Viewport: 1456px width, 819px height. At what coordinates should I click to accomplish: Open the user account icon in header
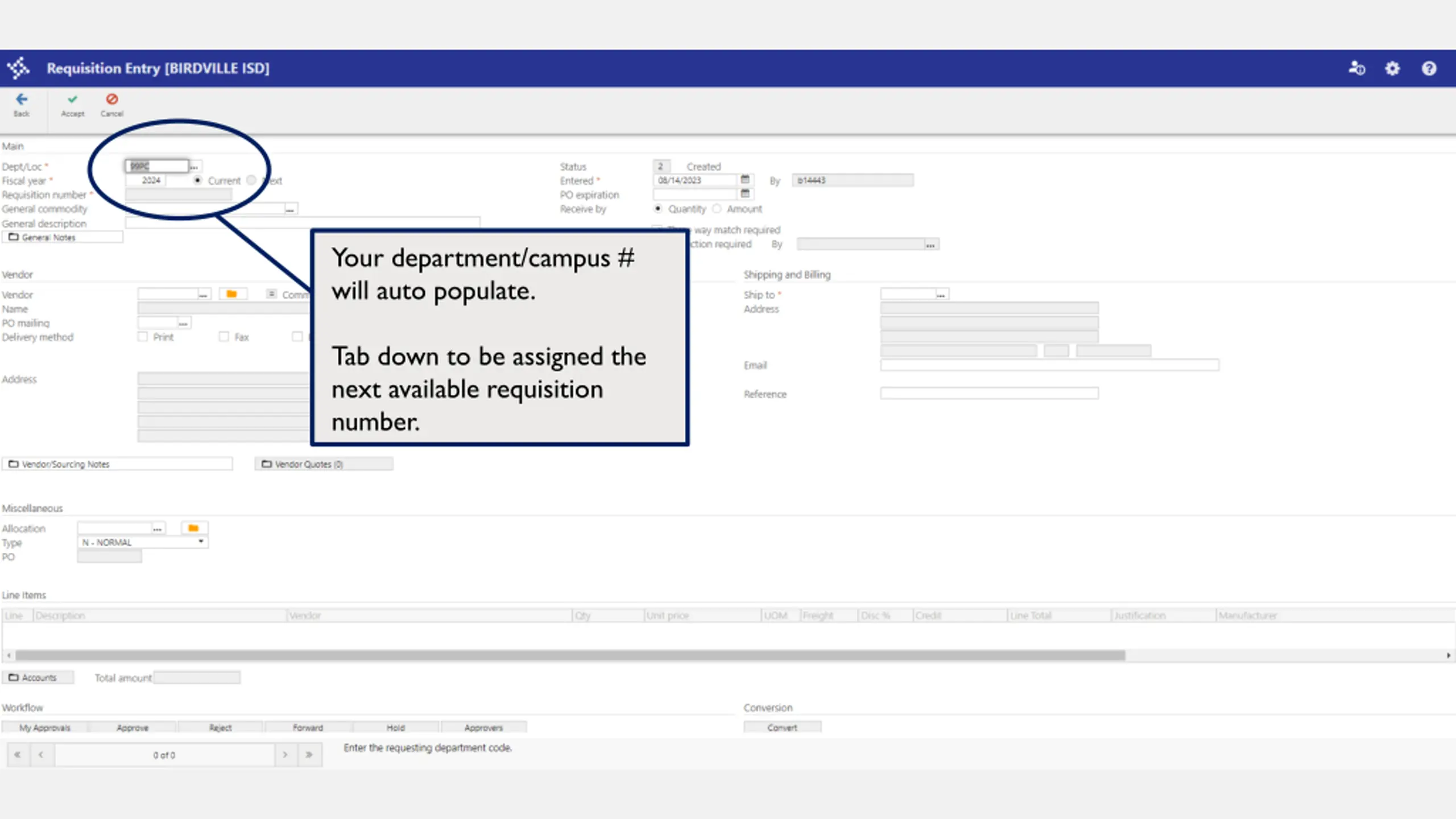(x=1356, y=69)
